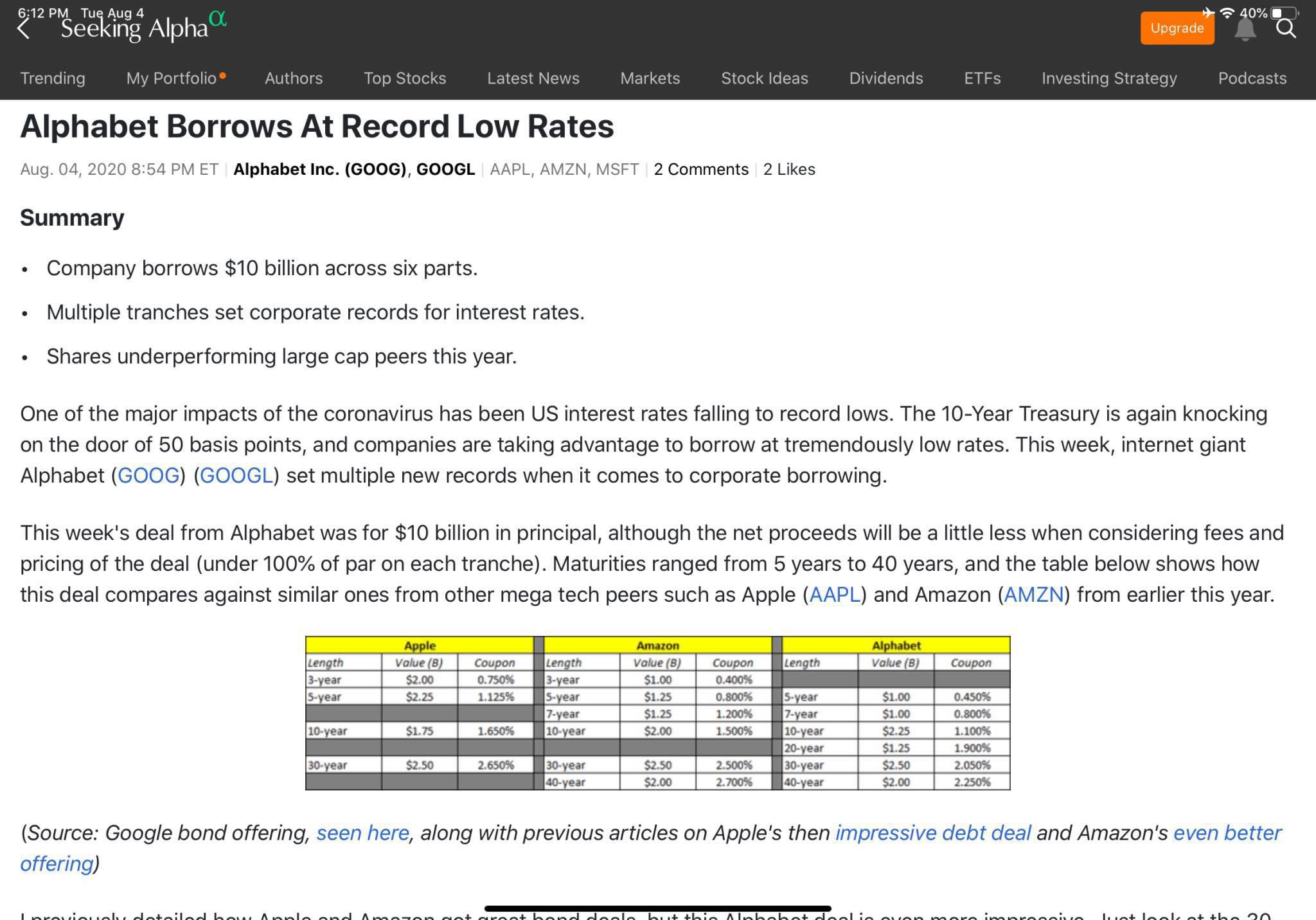Tap the Wi-Fi status icon
1316x920 pixels.
coord(1227,13)
